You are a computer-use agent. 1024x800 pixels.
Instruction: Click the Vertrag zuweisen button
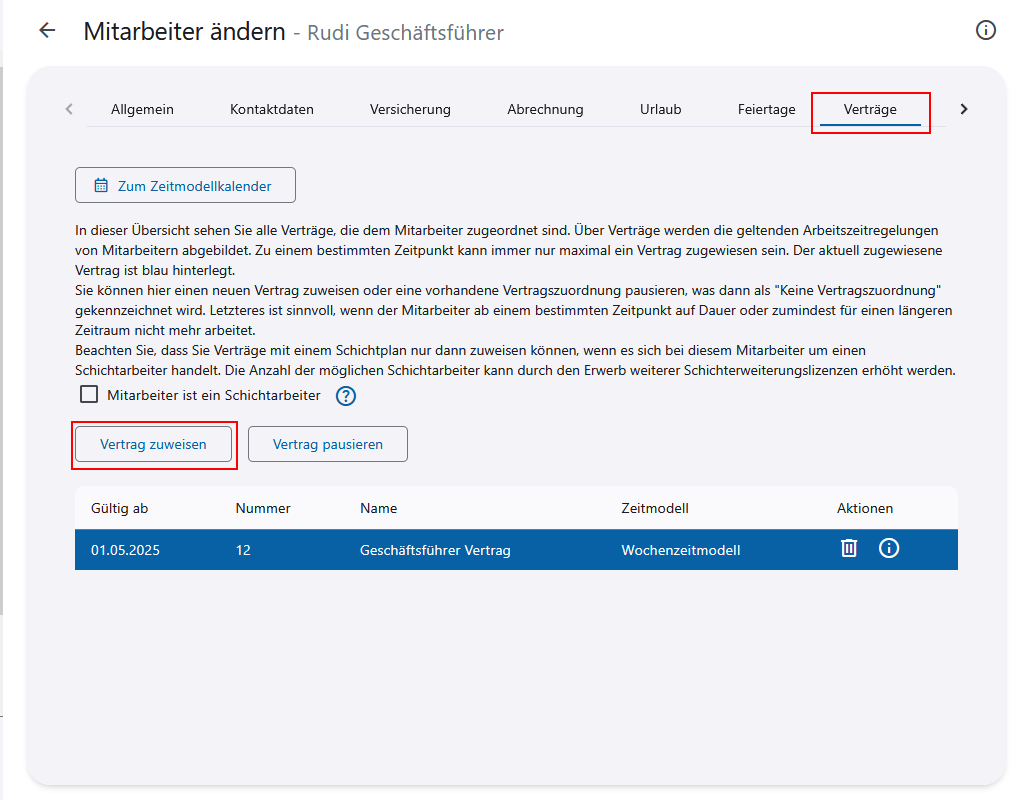153,445
